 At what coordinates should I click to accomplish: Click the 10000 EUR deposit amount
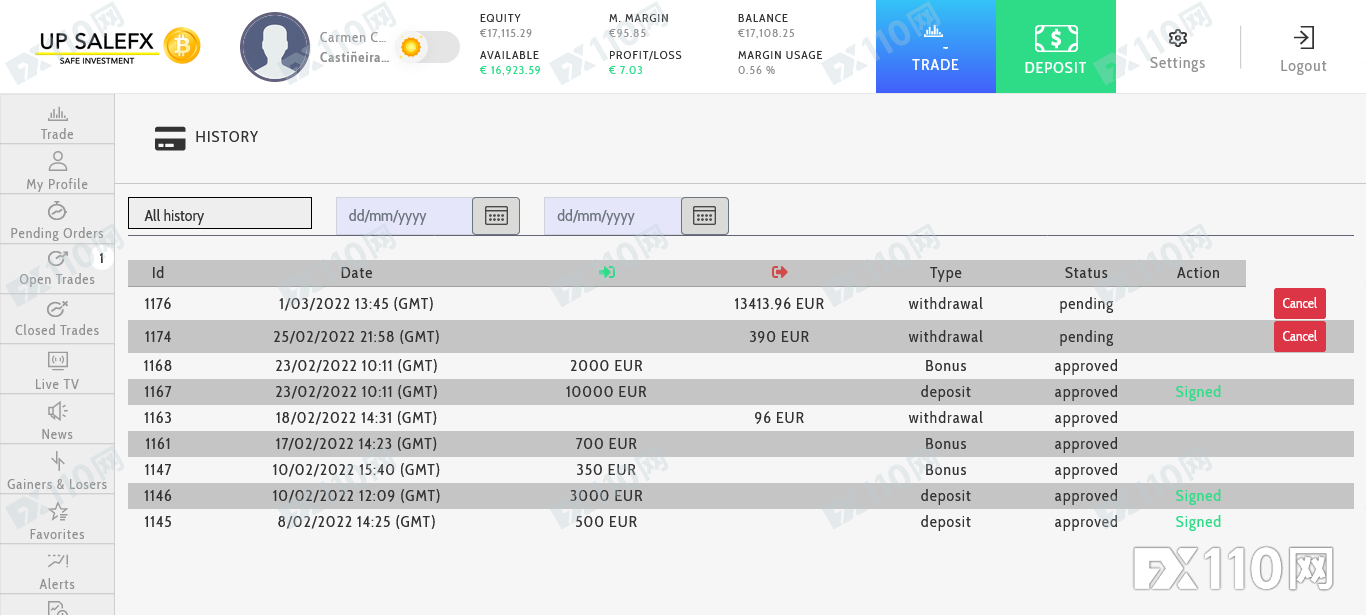coord(606,392)
